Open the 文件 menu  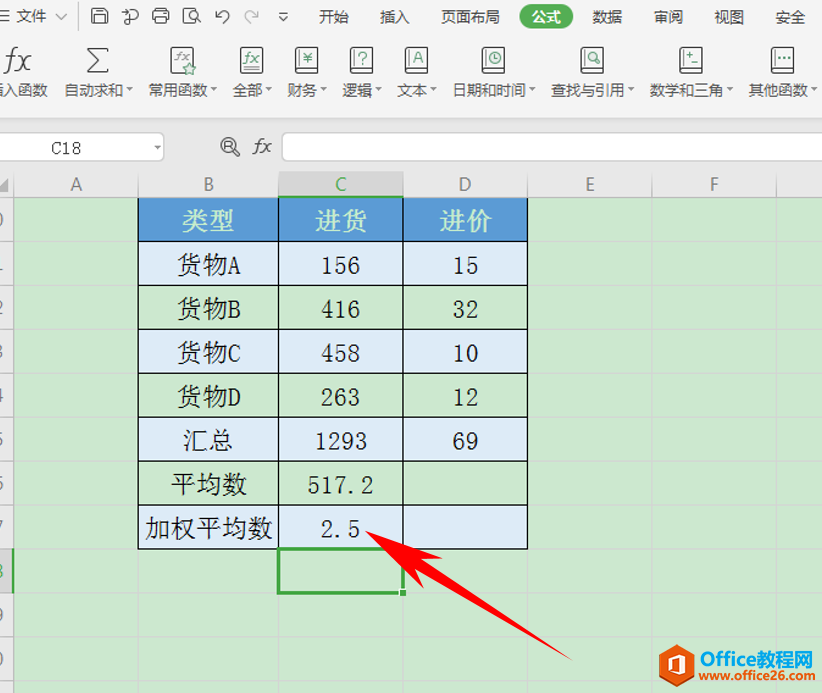[x=31, y=17]
